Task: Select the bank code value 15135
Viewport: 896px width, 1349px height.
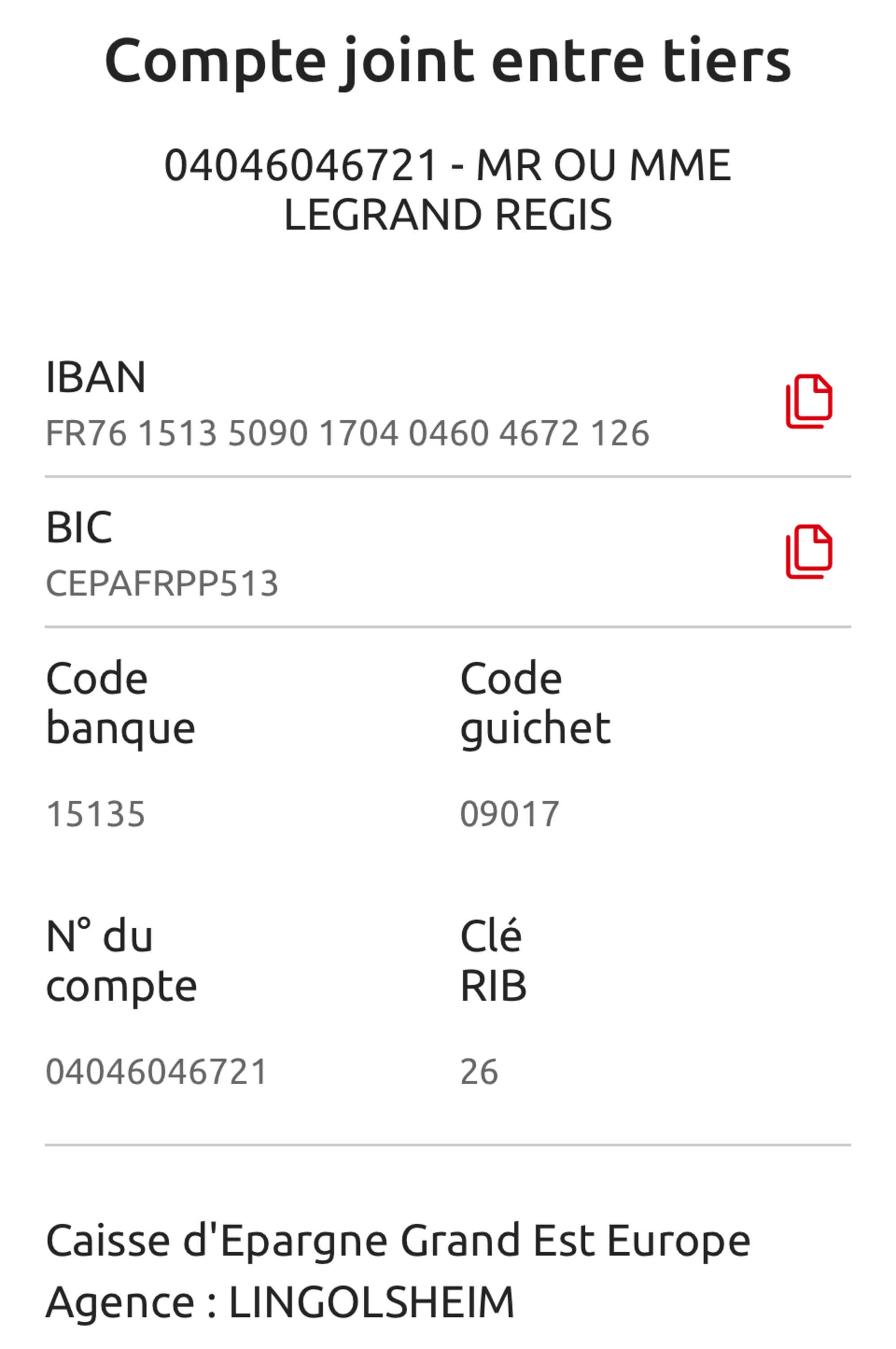Action: point(96,814)
